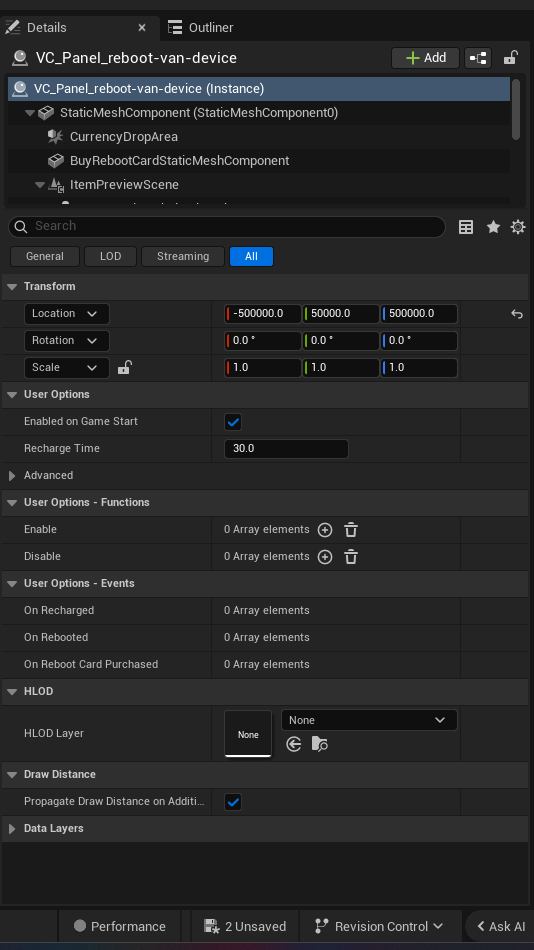Image resolution: width=534 pixels, height=950 pixels.
Task: Edit the Location X value field
Action: click(263, 314)
